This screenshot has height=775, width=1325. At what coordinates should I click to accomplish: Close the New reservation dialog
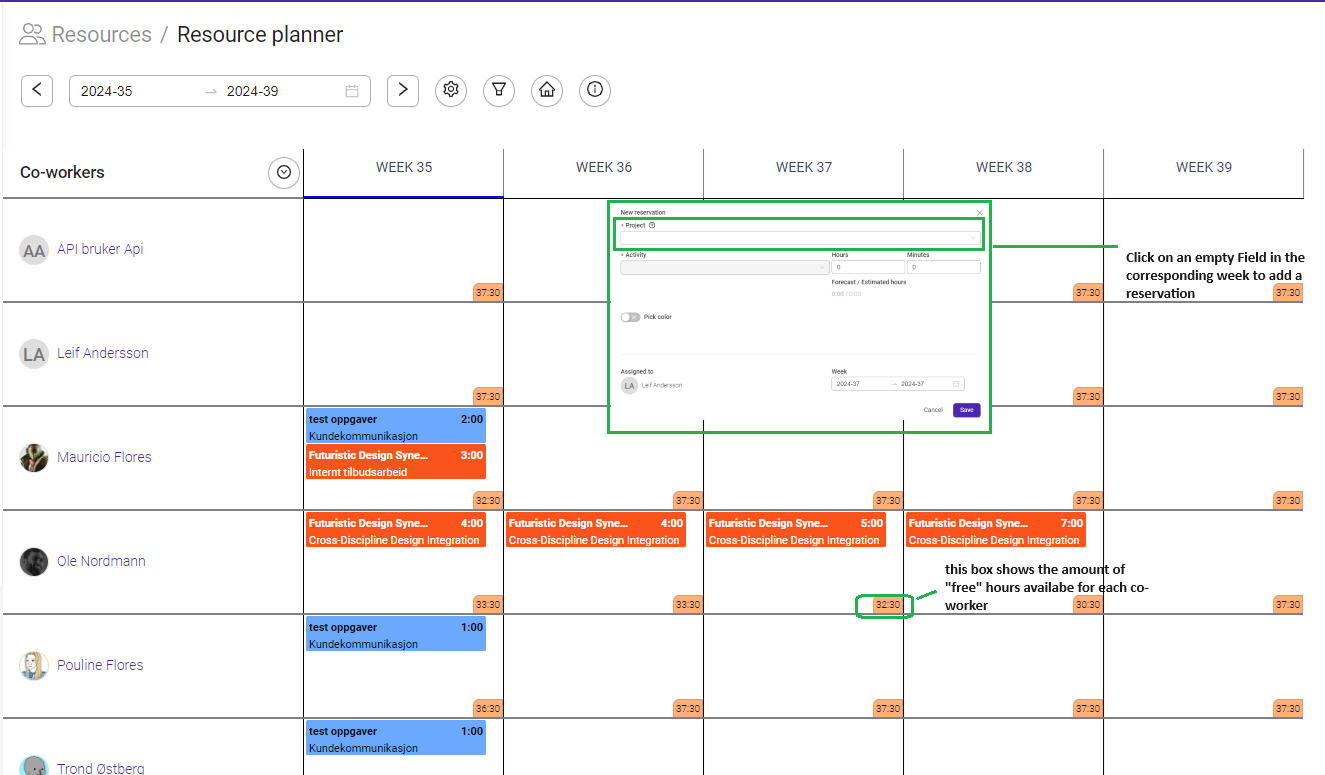point(979,213)
